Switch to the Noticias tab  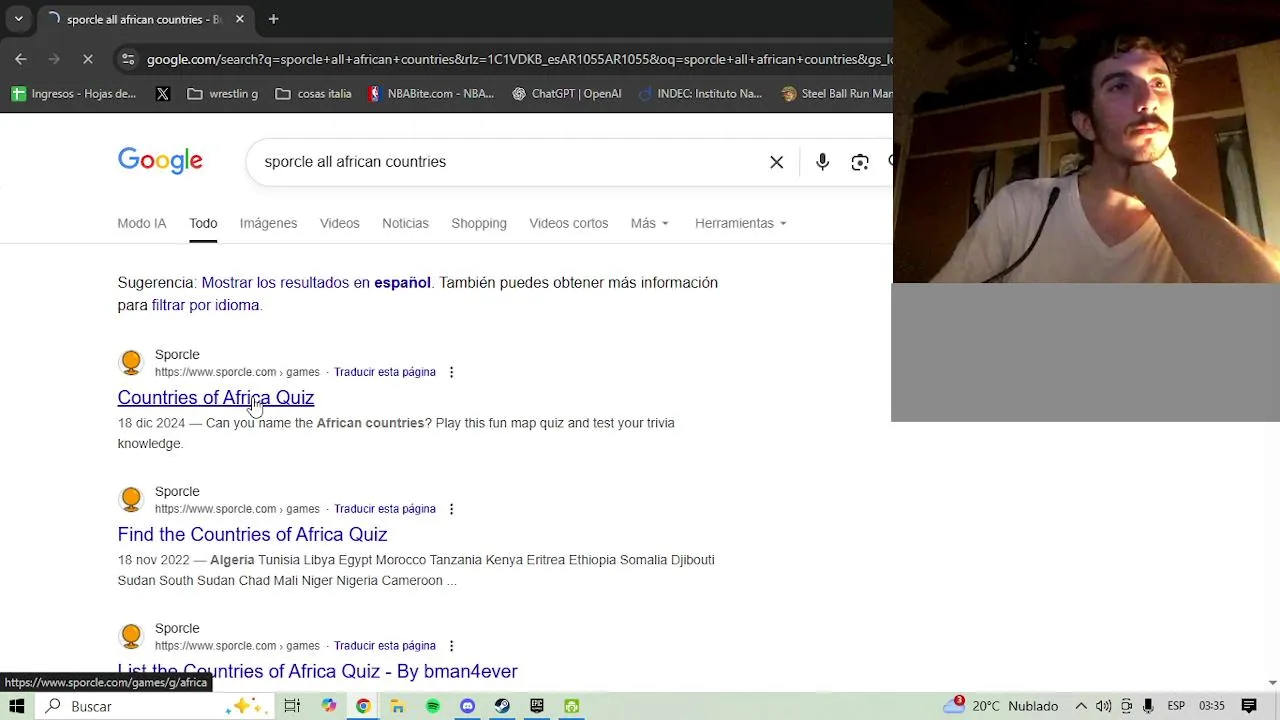point(405,223)
